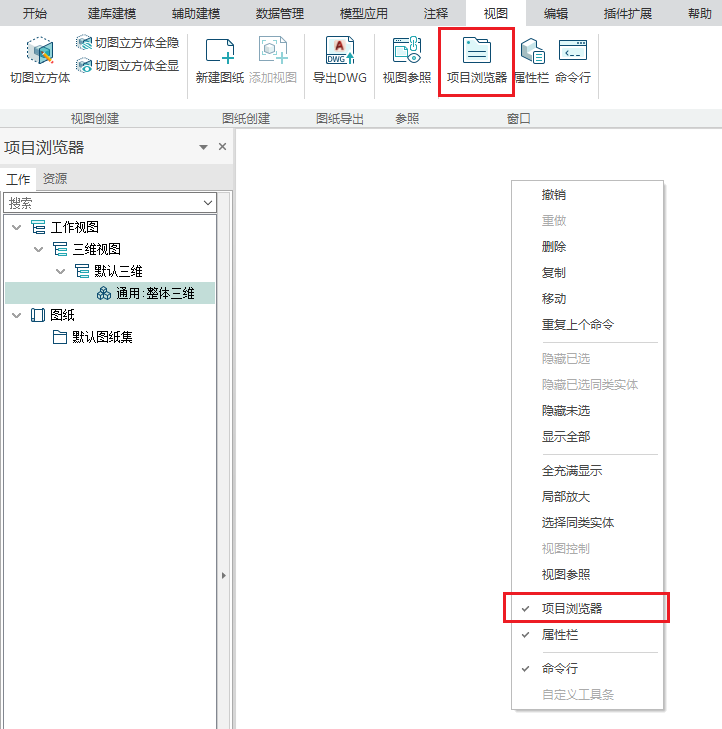Open the 通用:整体三维 view
The width and height of the screenshot is (722, 729).
[x=110, y=293]
